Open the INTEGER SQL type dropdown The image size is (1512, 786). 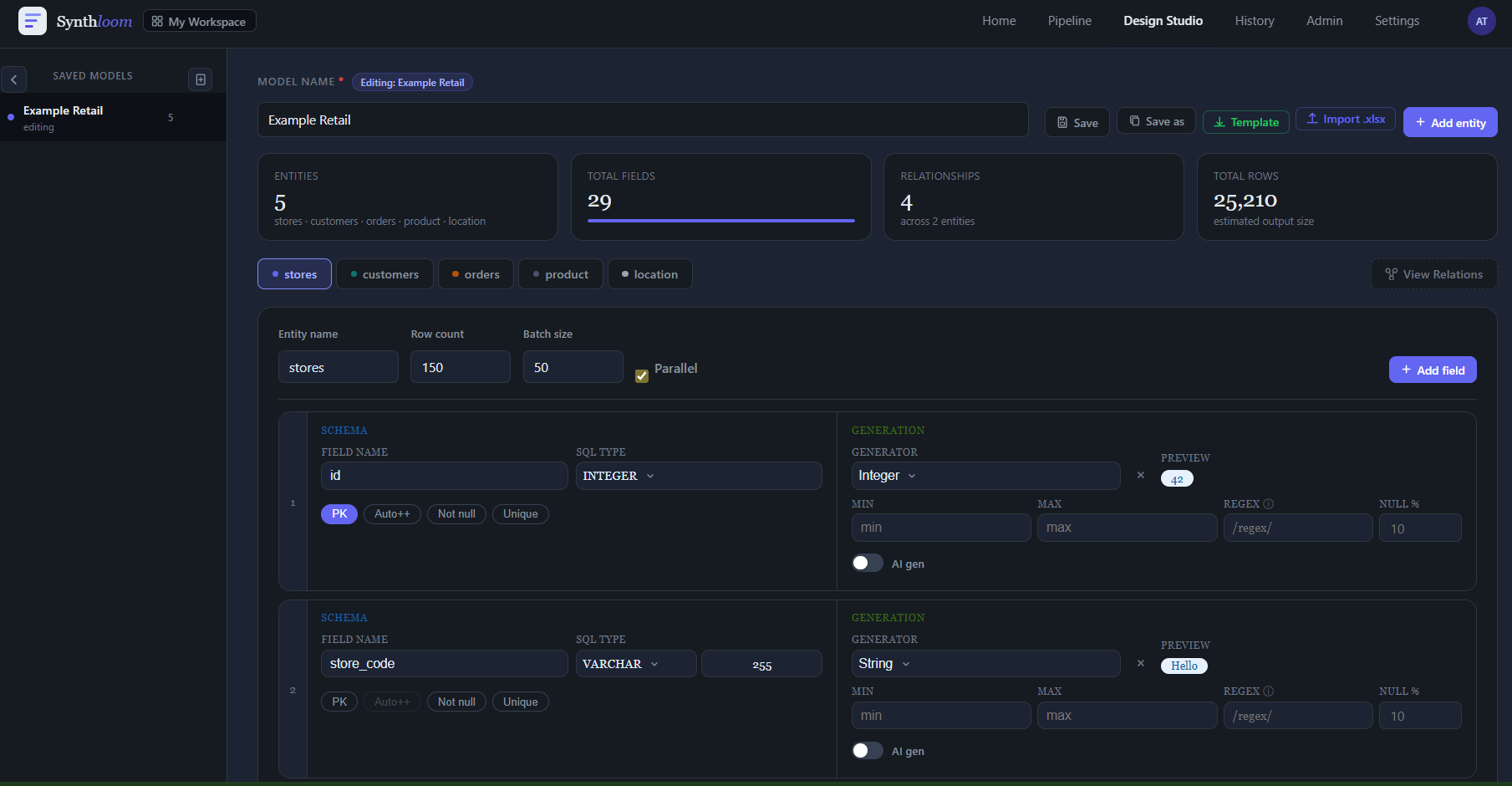point(699,476)
